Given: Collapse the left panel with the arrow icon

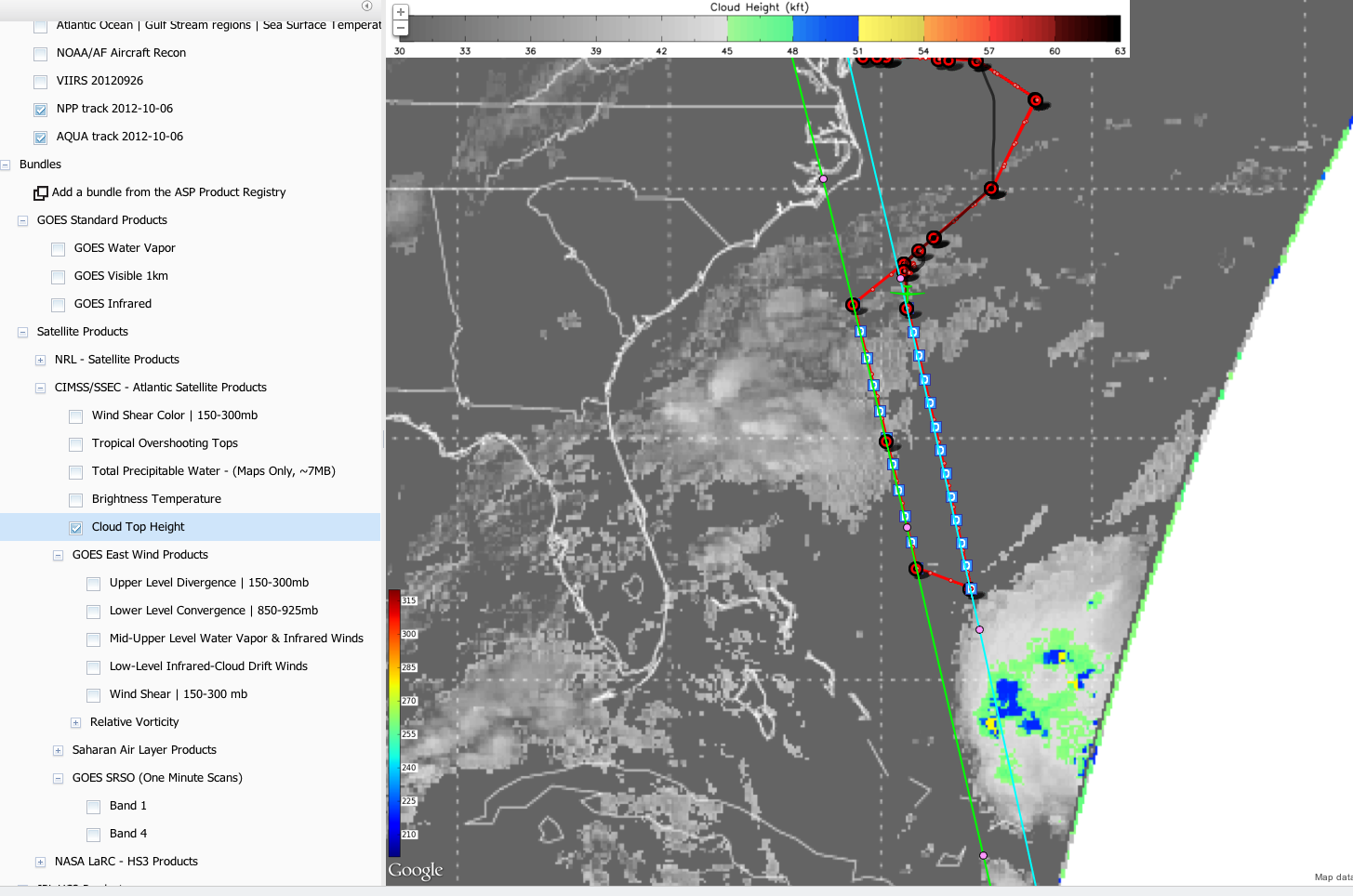Looking at the screenshot, I should tap(366, 6).
